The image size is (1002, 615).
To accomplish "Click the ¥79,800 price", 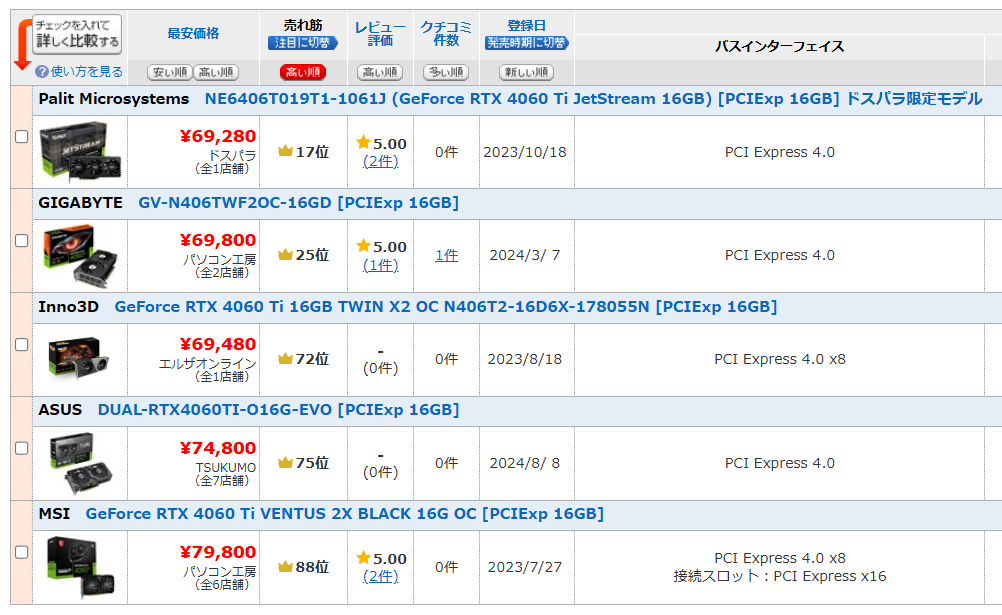I will pyautogui.click(x=218, y=552).
